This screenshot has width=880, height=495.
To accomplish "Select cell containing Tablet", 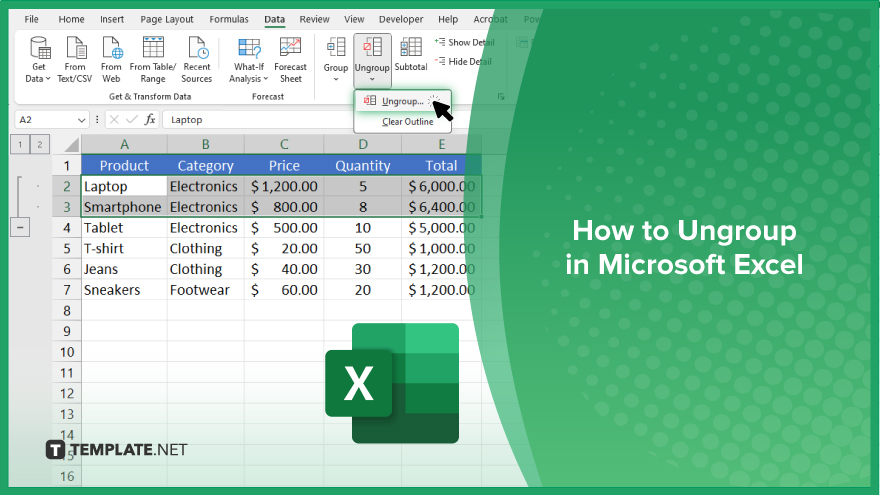I will (124, 228).
